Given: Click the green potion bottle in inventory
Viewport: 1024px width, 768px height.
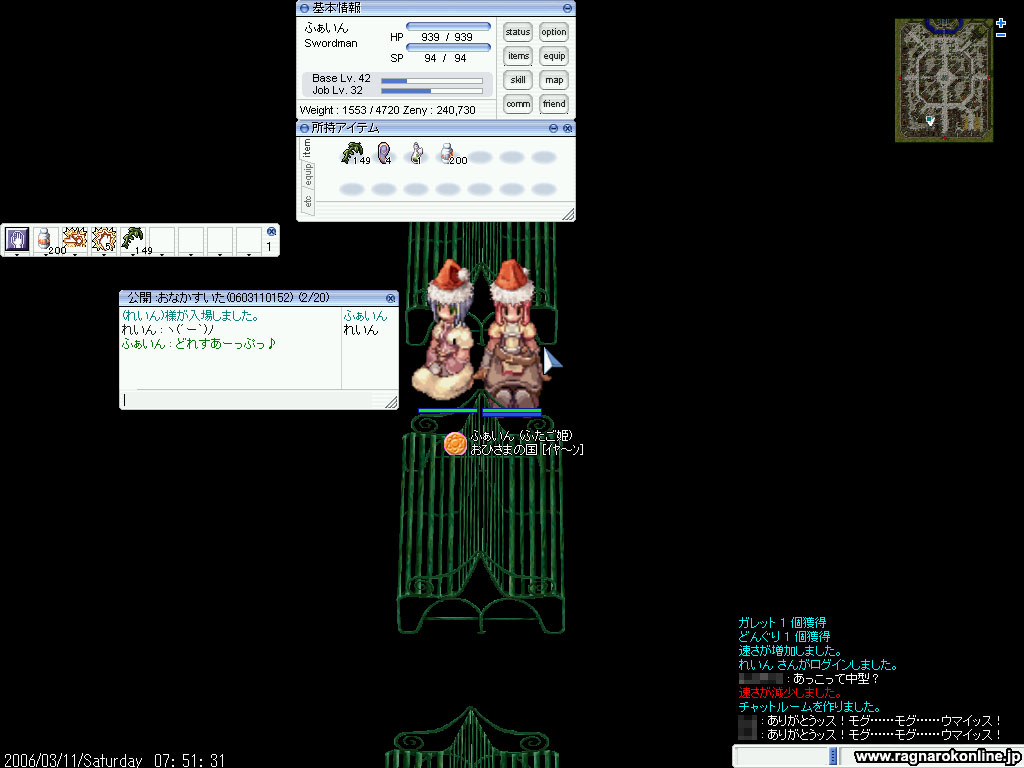Looking at the screenshot, I should [x=416, y=153].
